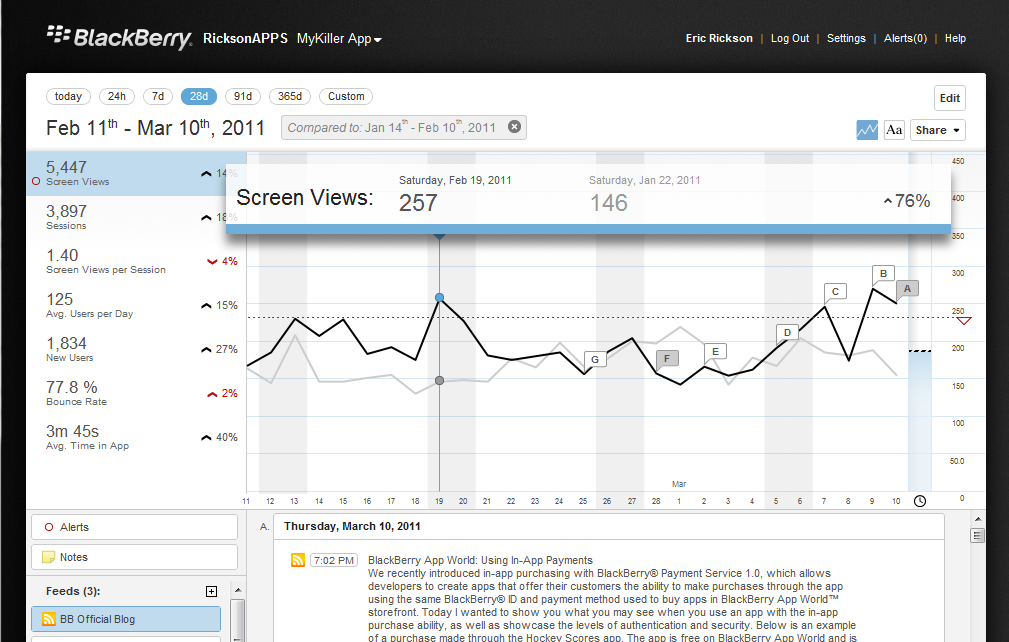Click the Feb 19 data point on black line
Image resolution: width=1009 pixels, height=642 pixels.
tap(440, 298)
